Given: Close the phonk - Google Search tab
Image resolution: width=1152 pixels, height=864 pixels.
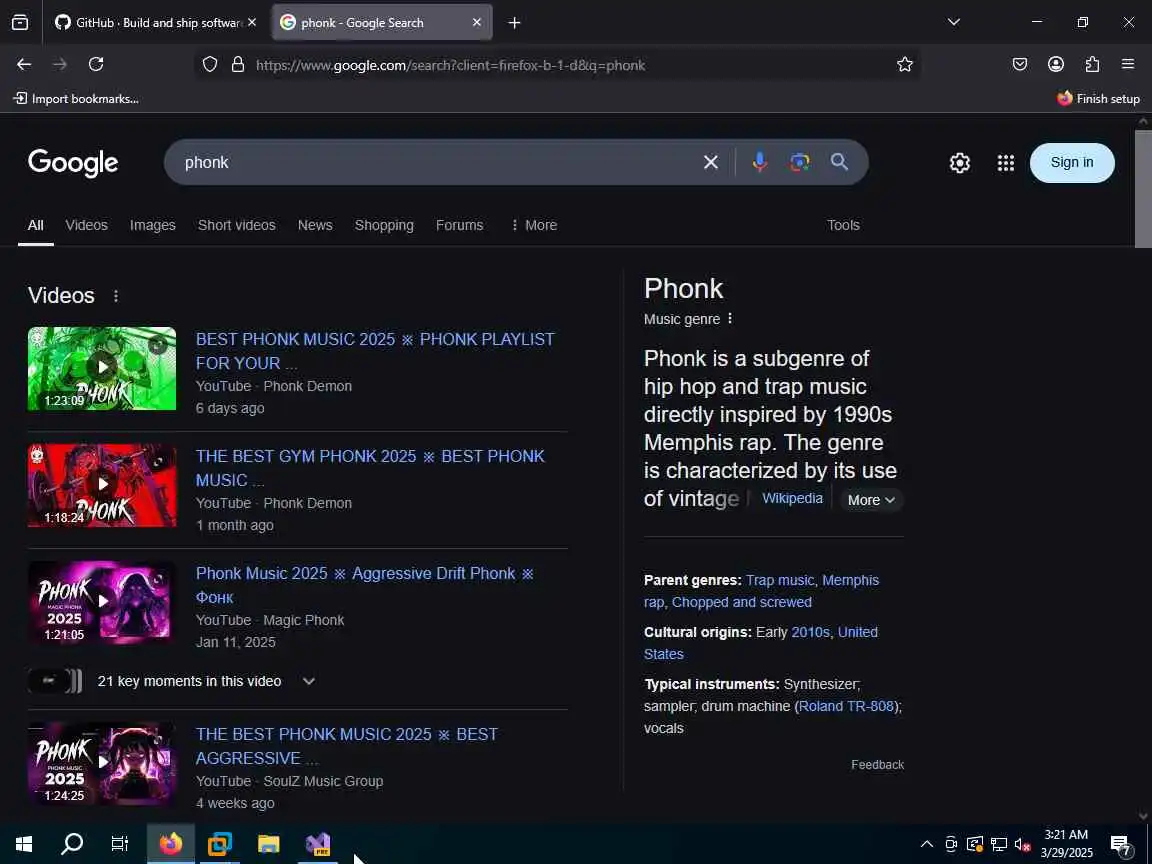Looking at the screenshot, I should pyautogui.click(x=476, y=23).
